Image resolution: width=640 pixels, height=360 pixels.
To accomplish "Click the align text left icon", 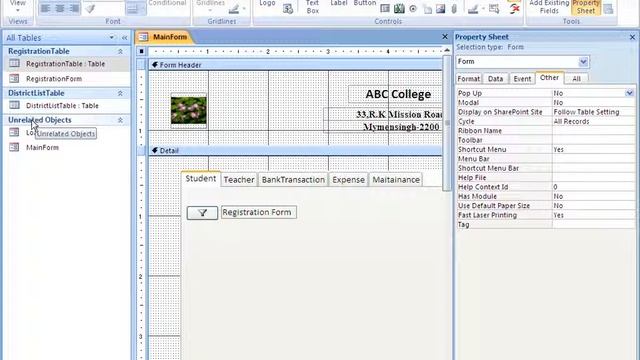I will point(45,8).
